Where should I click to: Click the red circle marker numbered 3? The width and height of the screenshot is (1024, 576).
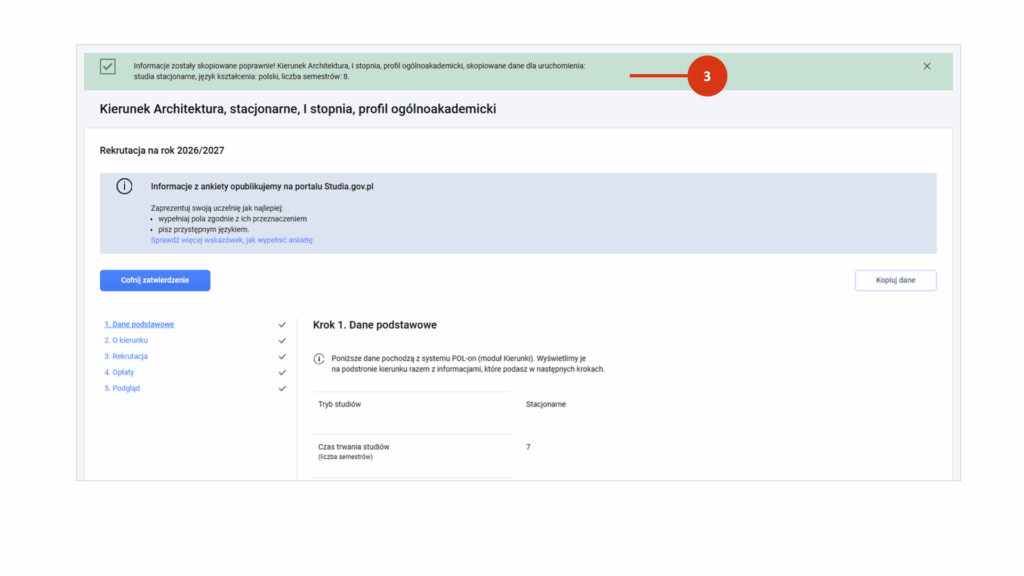tap(707, 76)
